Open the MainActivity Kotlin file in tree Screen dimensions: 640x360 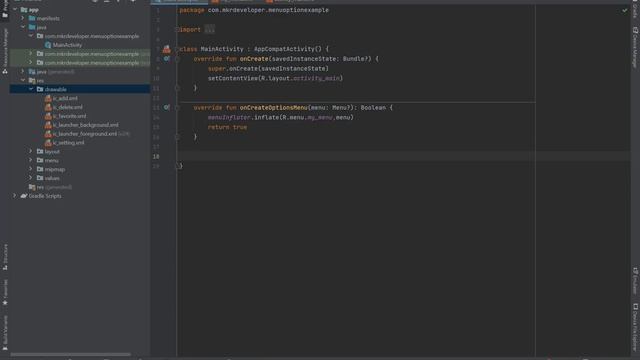pos(67,45)
